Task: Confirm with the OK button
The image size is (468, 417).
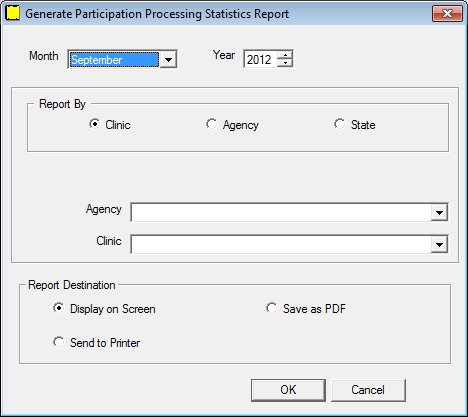Action: point(288,390)
